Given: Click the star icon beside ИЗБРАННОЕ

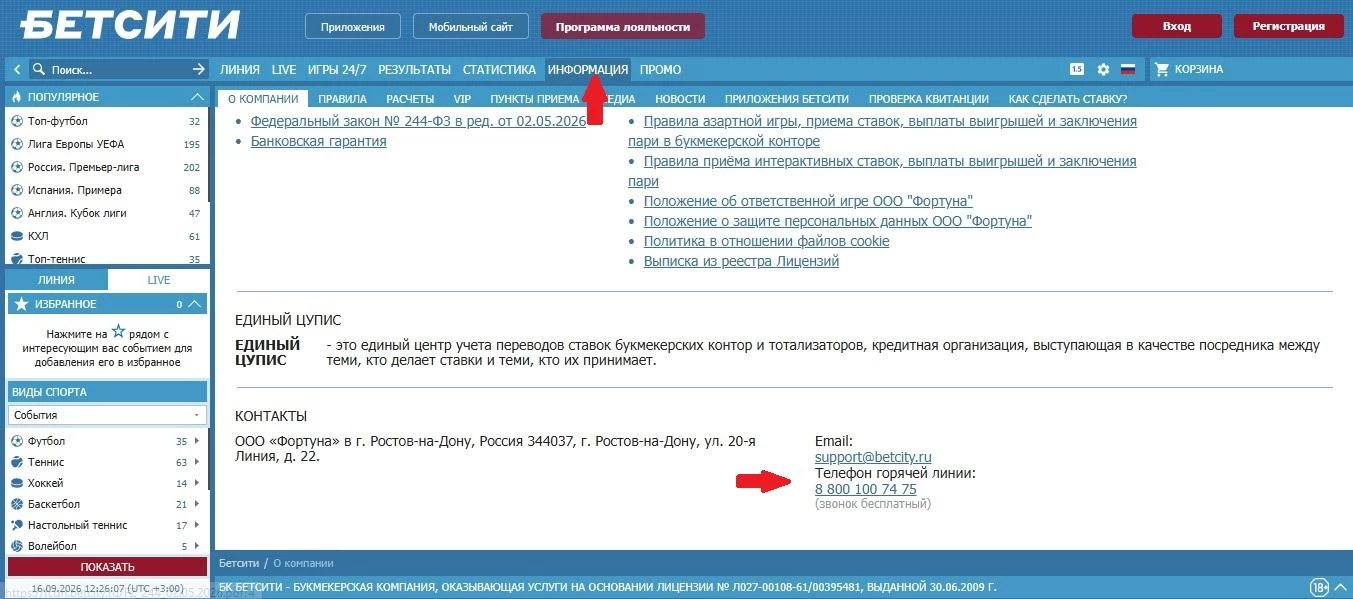Looking at the screenshot, I should click(21, 304).
